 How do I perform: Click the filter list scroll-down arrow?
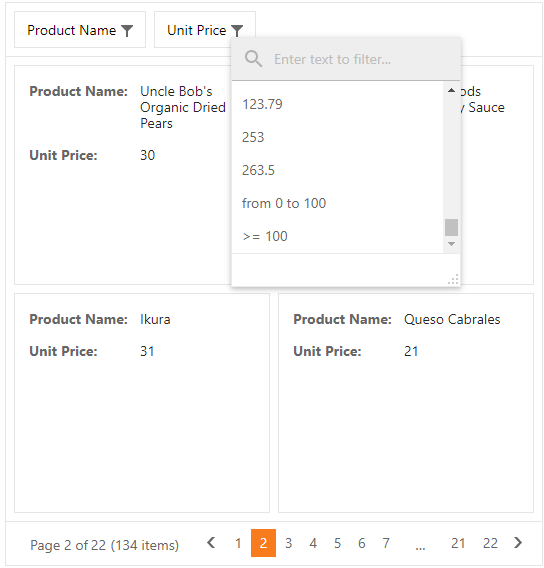pyautogui.click(x=451, y=244)
